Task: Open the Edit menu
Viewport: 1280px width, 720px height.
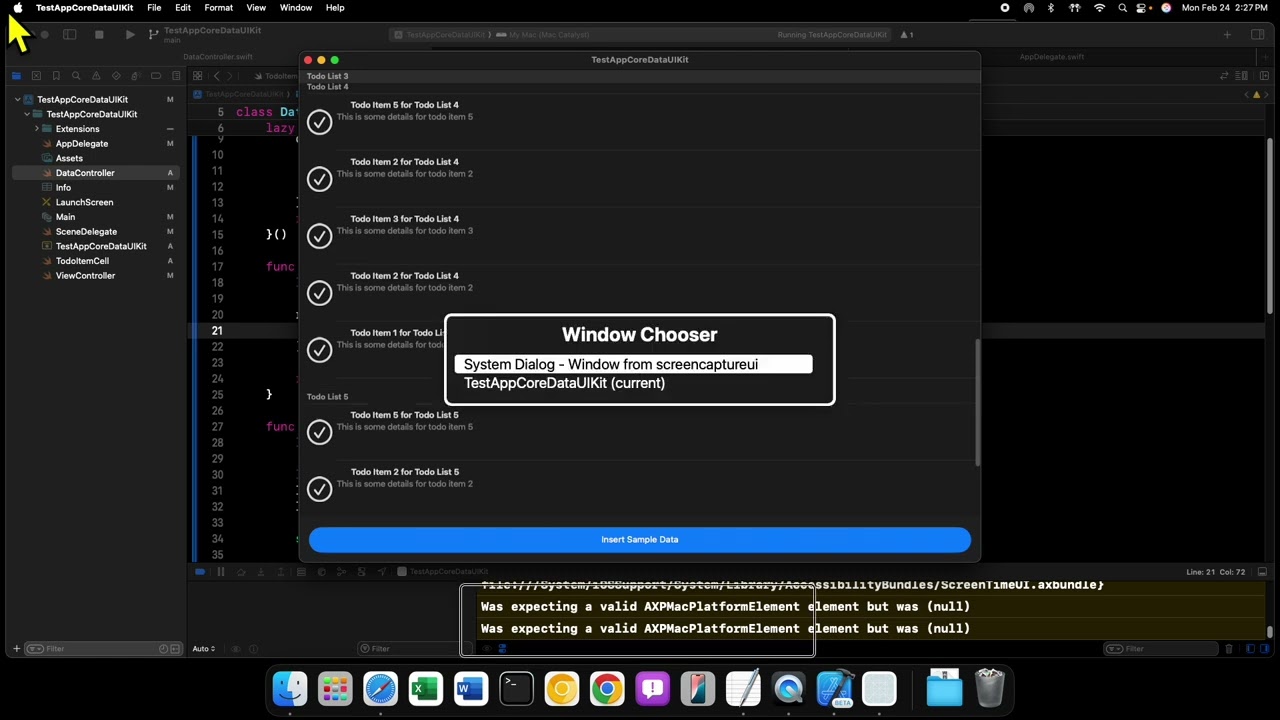Action: [183, 8]
